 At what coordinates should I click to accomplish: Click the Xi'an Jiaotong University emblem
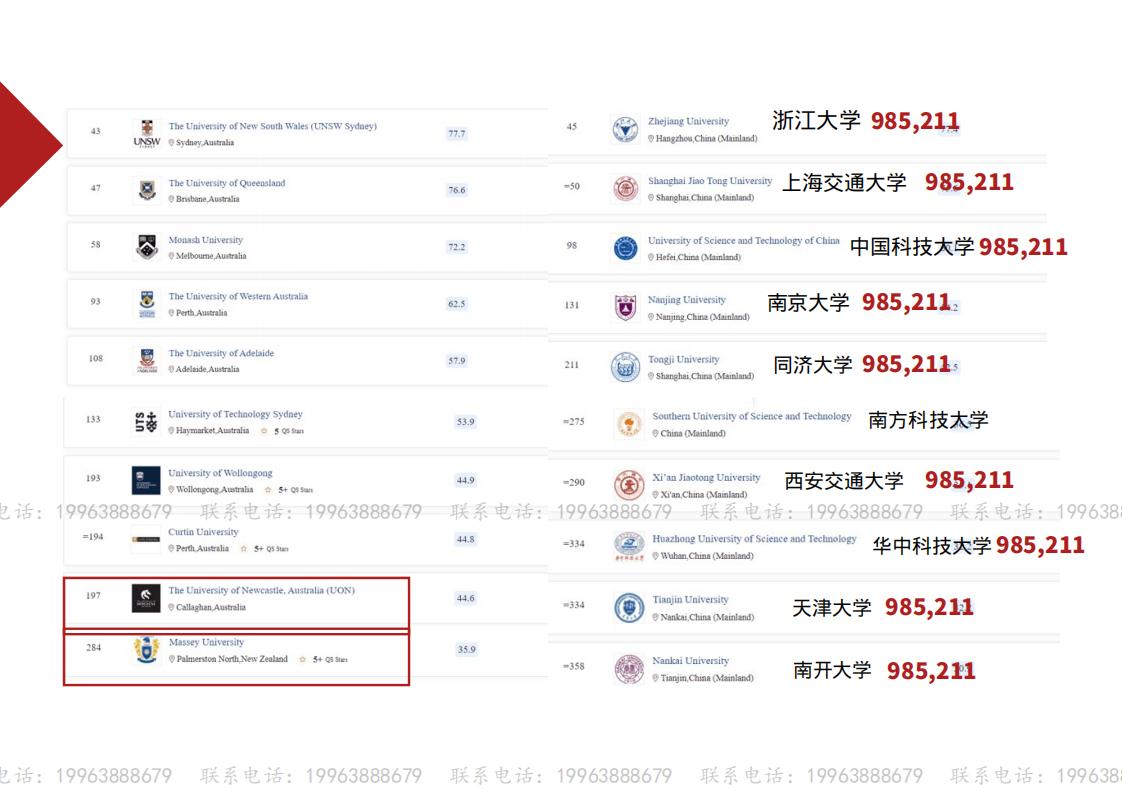(629, 485)
